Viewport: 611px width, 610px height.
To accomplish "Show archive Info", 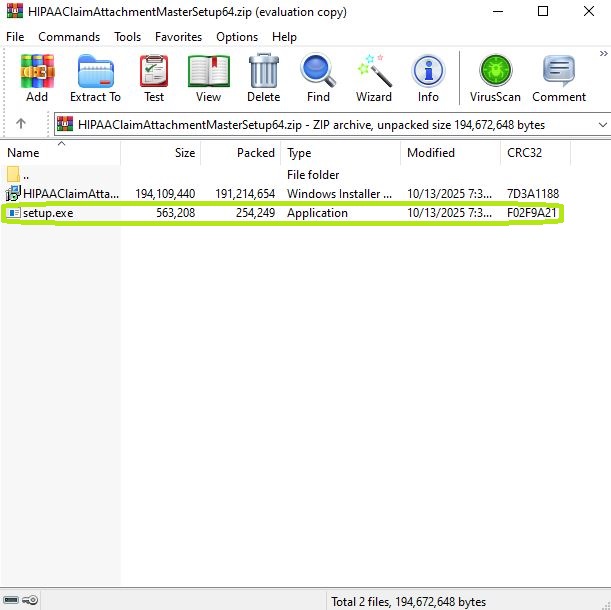I will (x=428, y=71).
